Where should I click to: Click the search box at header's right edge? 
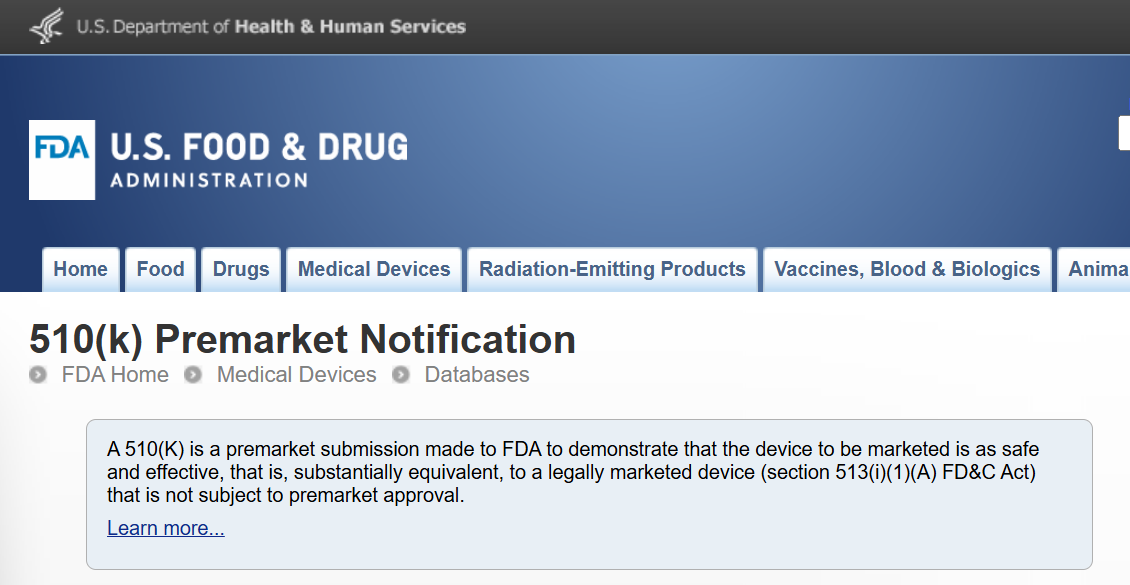[x=1124, y=133]
